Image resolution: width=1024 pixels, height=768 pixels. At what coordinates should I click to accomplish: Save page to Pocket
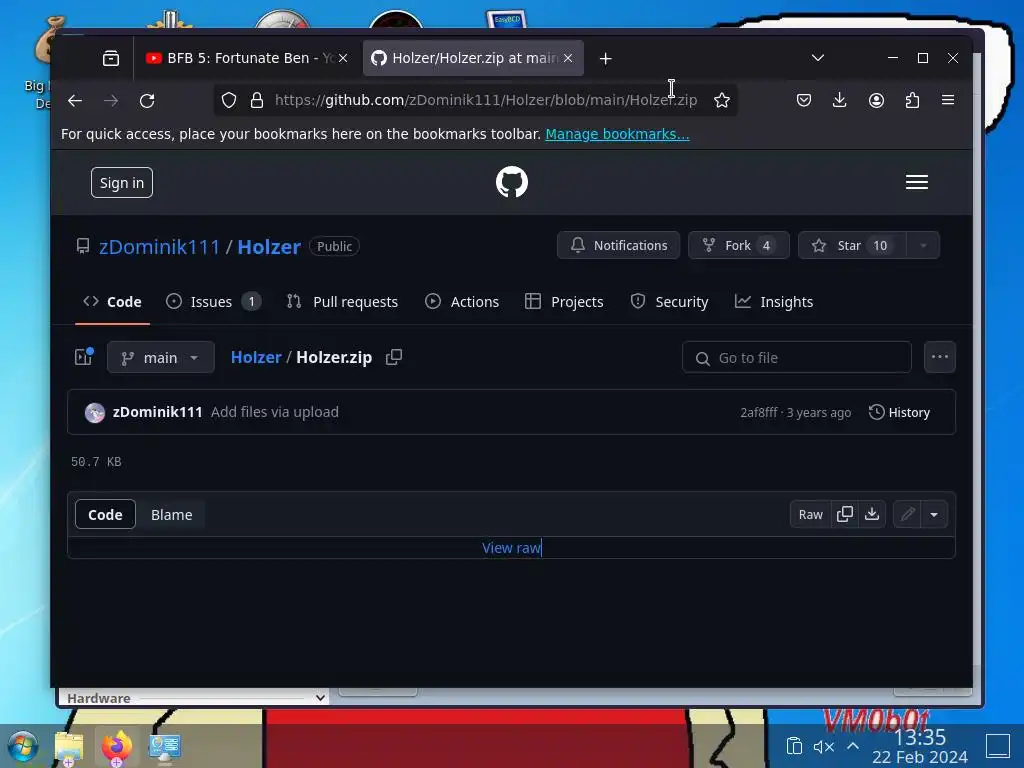(x=804, y=100)
